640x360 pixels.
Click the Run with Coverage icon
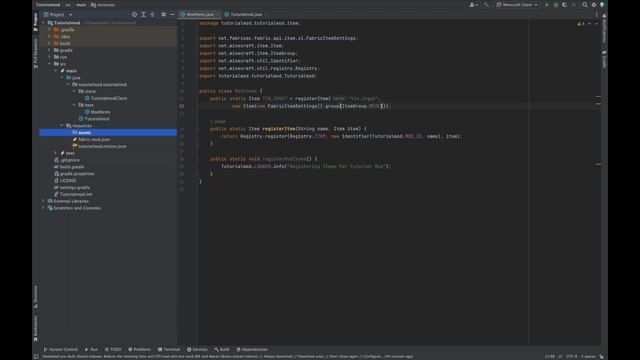pos(564,5)
